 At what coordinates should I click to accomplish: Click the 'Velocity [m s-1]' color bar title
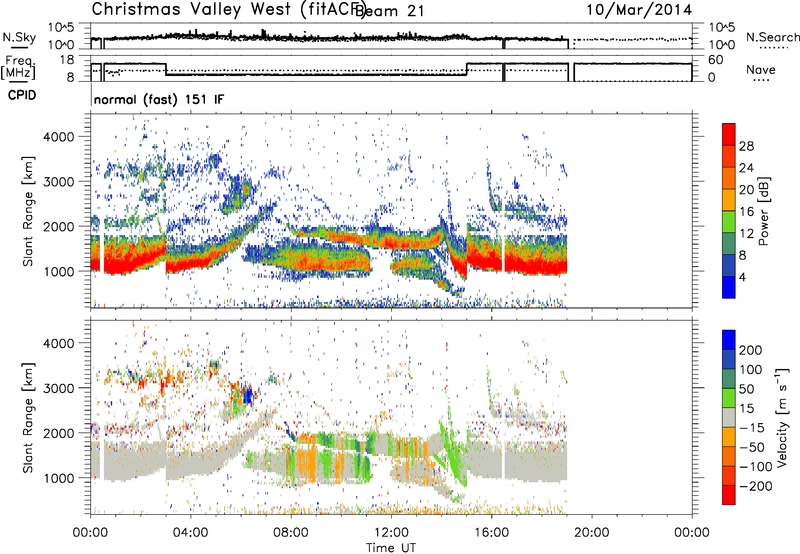781,417
